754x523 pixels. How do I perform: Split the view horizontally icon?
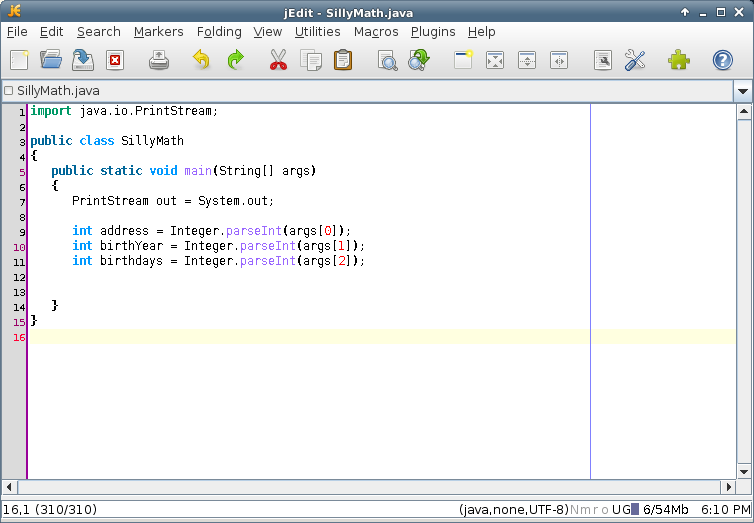527,61
